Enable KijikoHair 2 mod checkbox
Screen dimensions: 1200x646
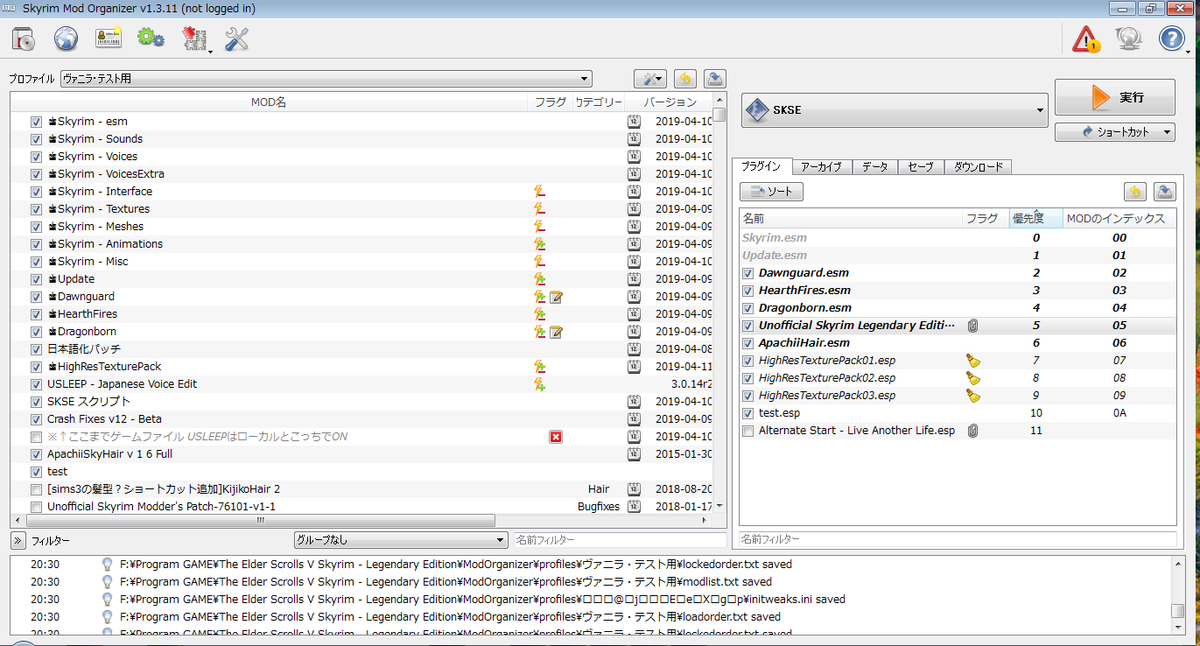click(36, 489)
